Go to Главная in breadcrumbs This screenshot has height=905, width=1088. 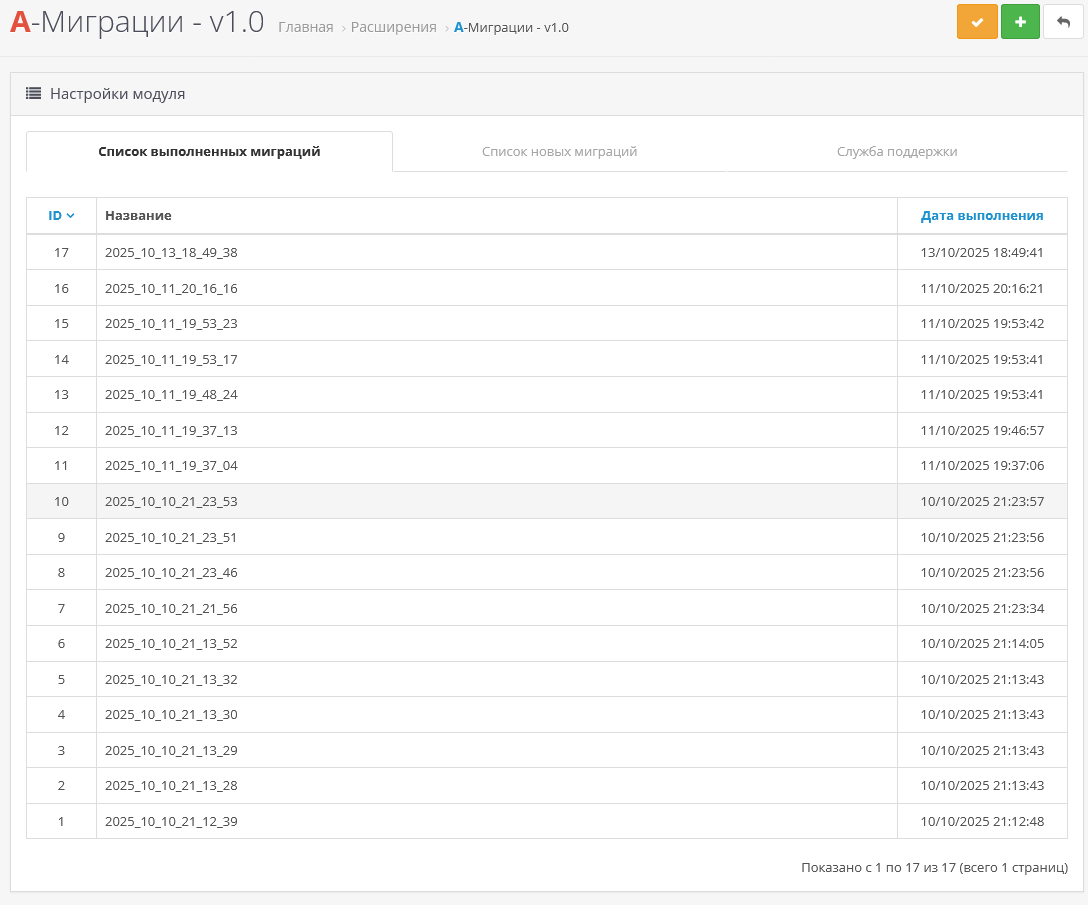[x=305, y=28]
